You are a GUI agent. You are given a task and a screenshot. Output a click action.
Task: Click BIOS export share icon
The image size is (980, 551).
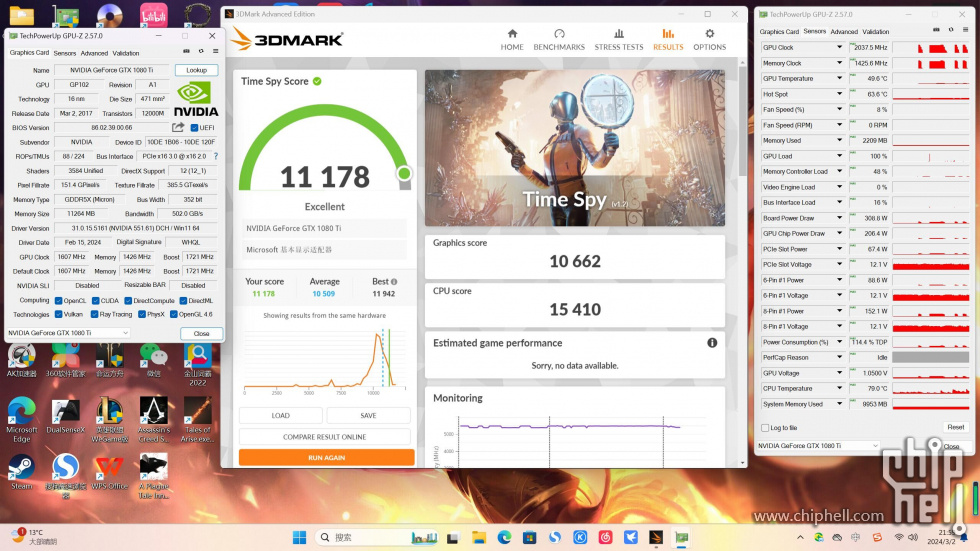click(178, 127)
